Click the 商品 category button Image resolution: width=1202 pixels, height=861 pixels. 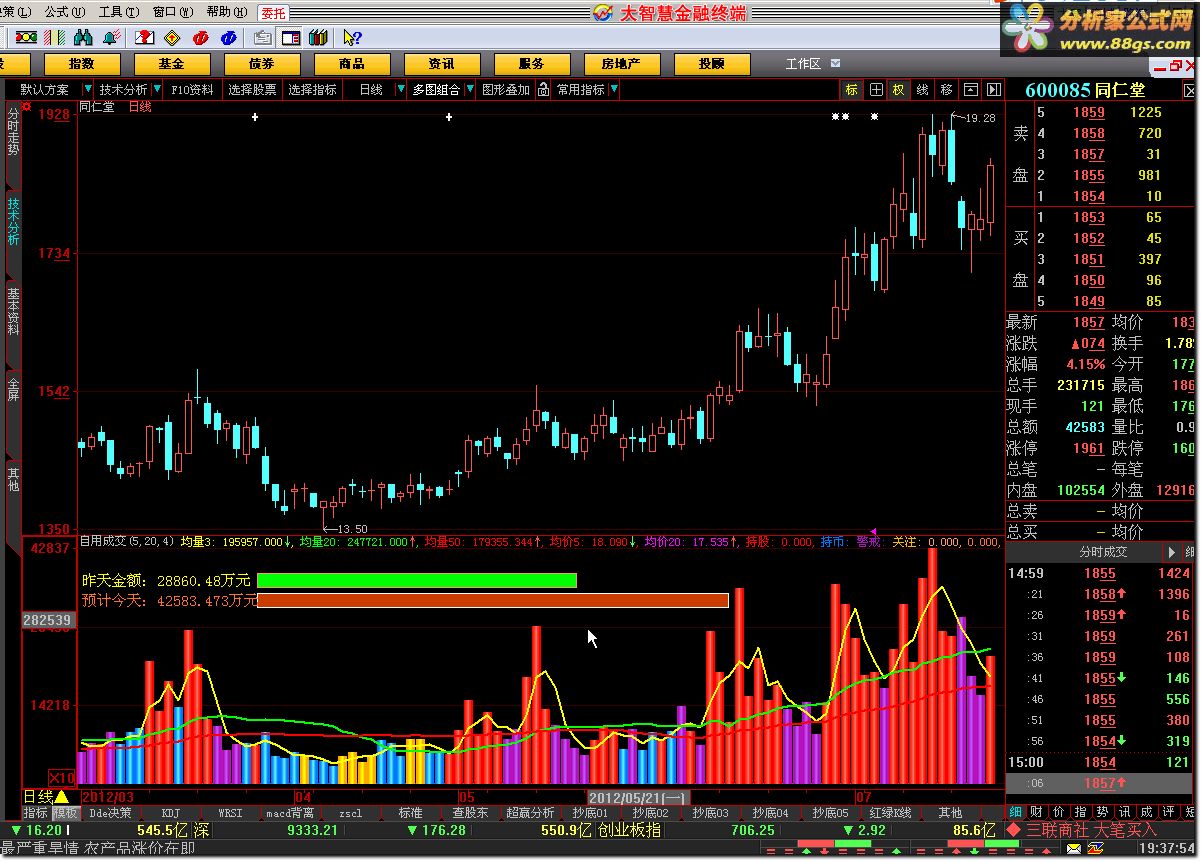click(352, 64)
